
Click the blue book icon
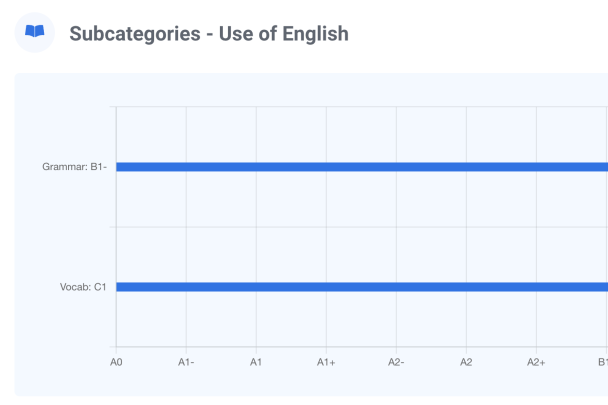pyautogui.click(x=35, y=34)
